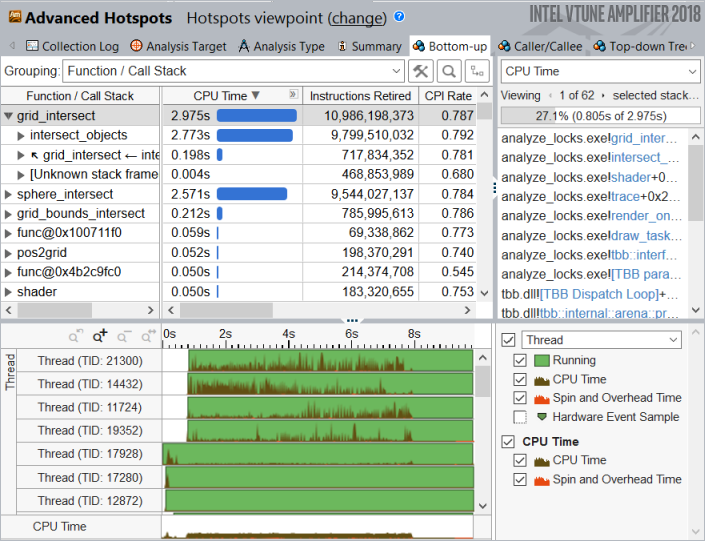Switch to the Summary tab
This screenshot has height=541, width=705.
coord(370,46)
